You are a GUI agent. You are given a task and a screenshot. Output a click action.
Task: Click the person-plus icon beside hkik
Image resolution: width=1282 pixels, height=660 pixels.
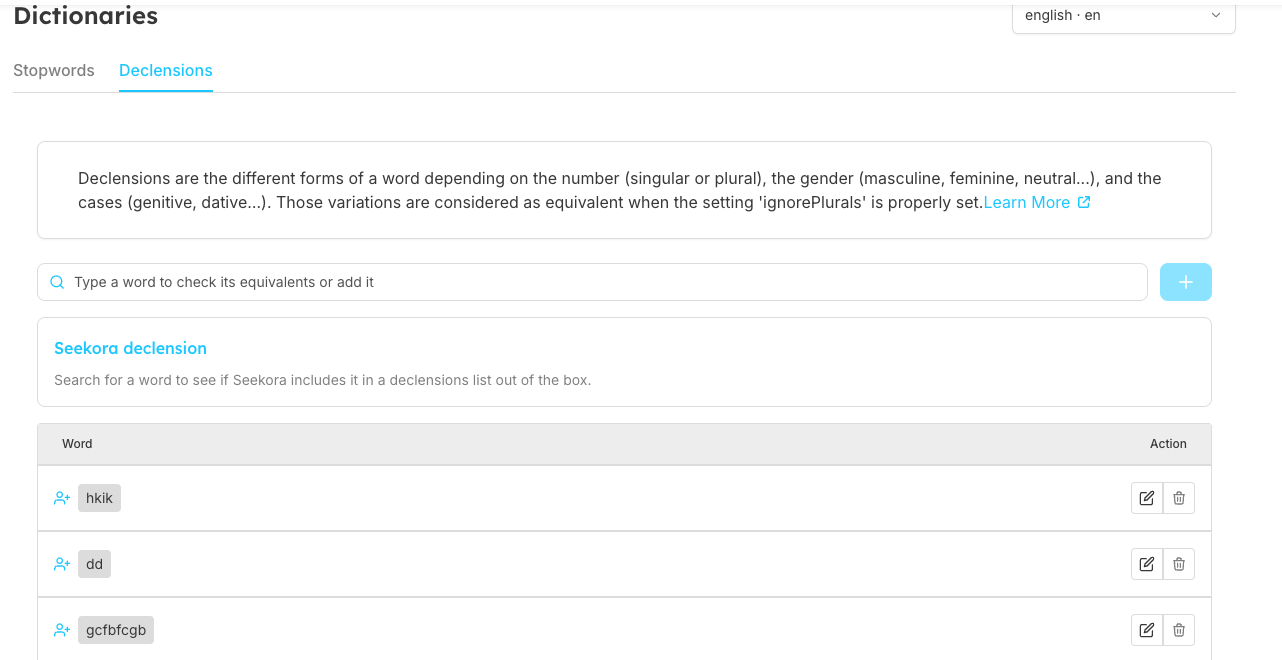pos(62,498)
